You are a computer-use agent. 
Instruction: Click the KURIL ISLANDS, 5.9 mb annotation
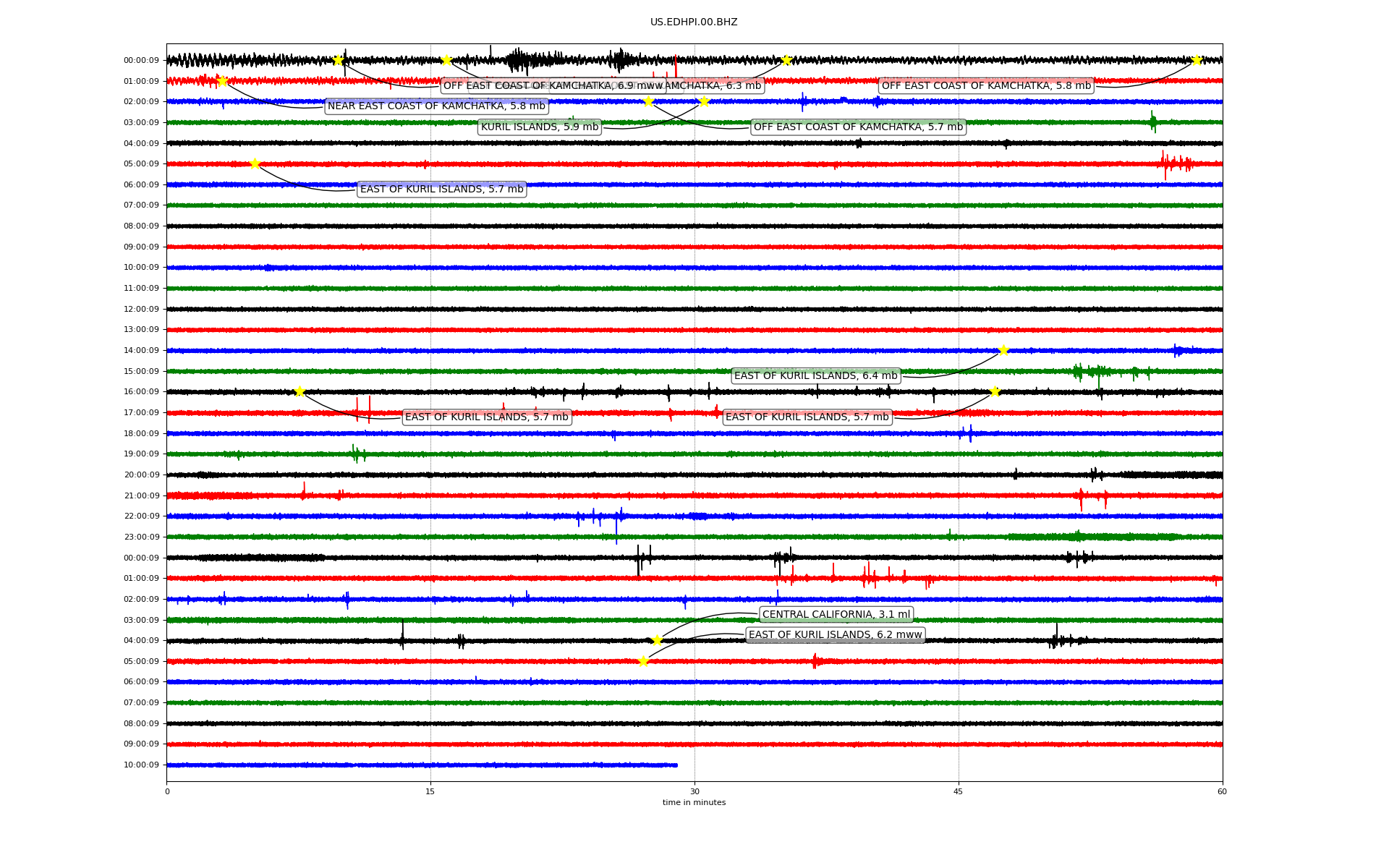tap(540, 127)
